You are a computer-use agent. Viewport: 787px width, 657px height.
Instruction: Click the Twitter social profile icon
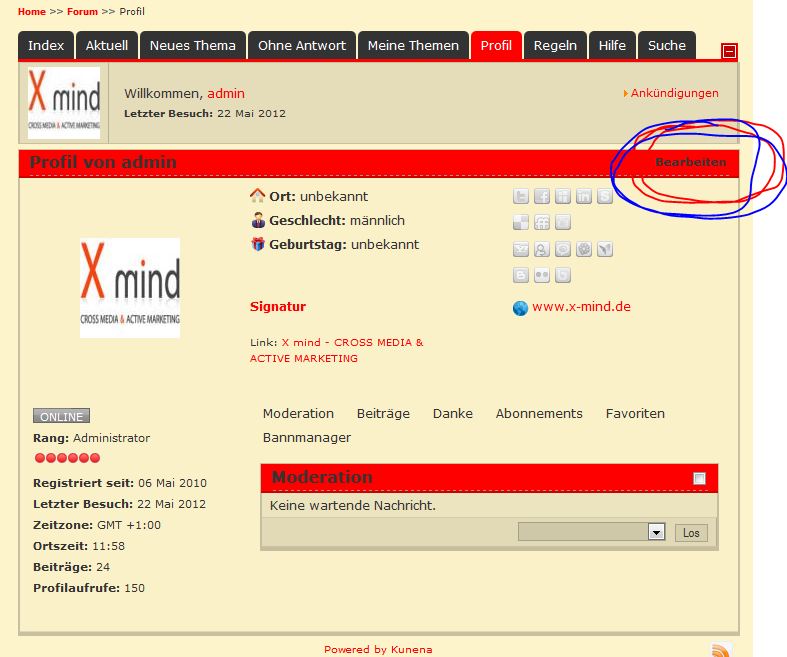tap(521, 197)
